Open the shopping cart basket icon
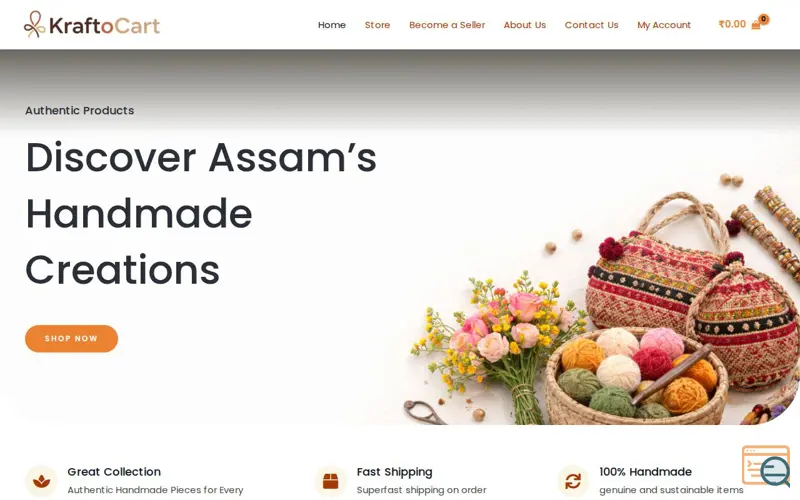Image resolution: width=800 pixels, height=500 pixels. (756, 26)
